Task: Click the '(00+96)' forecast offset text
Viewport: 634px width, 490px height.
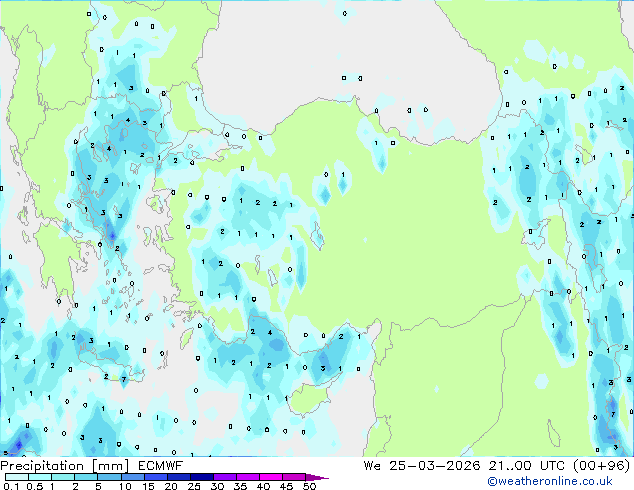Action: point(602,466)
